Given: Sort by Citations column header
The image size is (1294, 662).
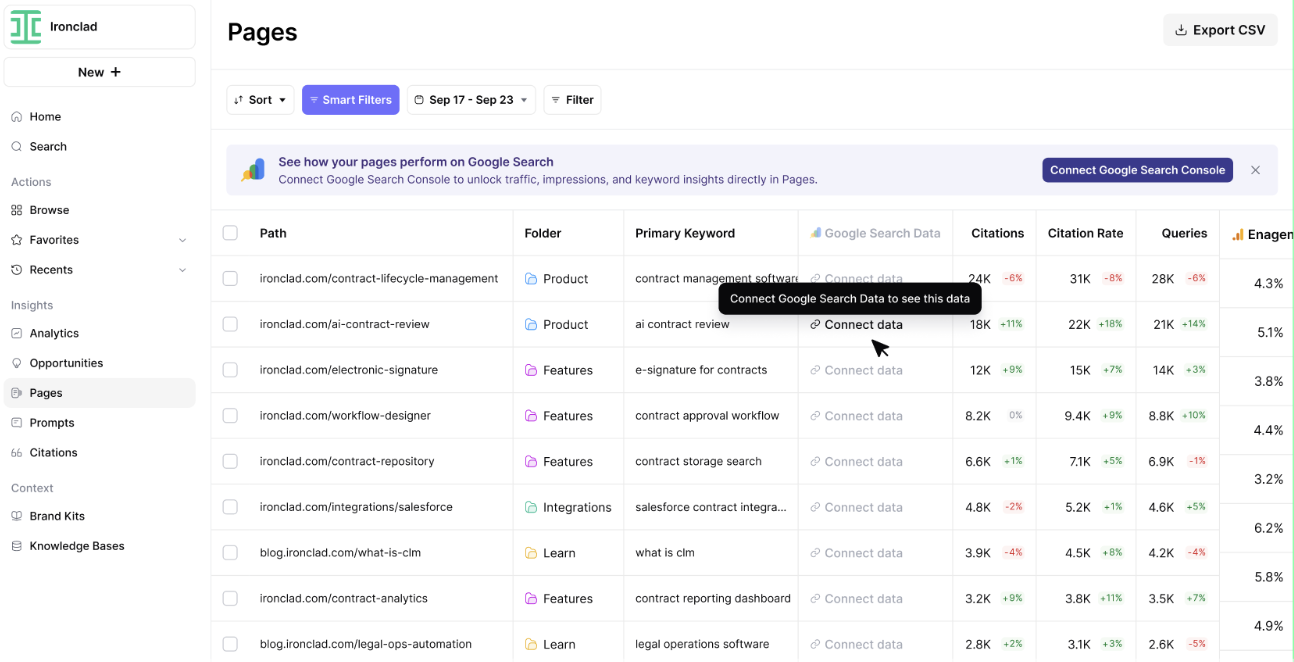Looking at the screenshot, I should pyautogui.click(x=997, y=234).
